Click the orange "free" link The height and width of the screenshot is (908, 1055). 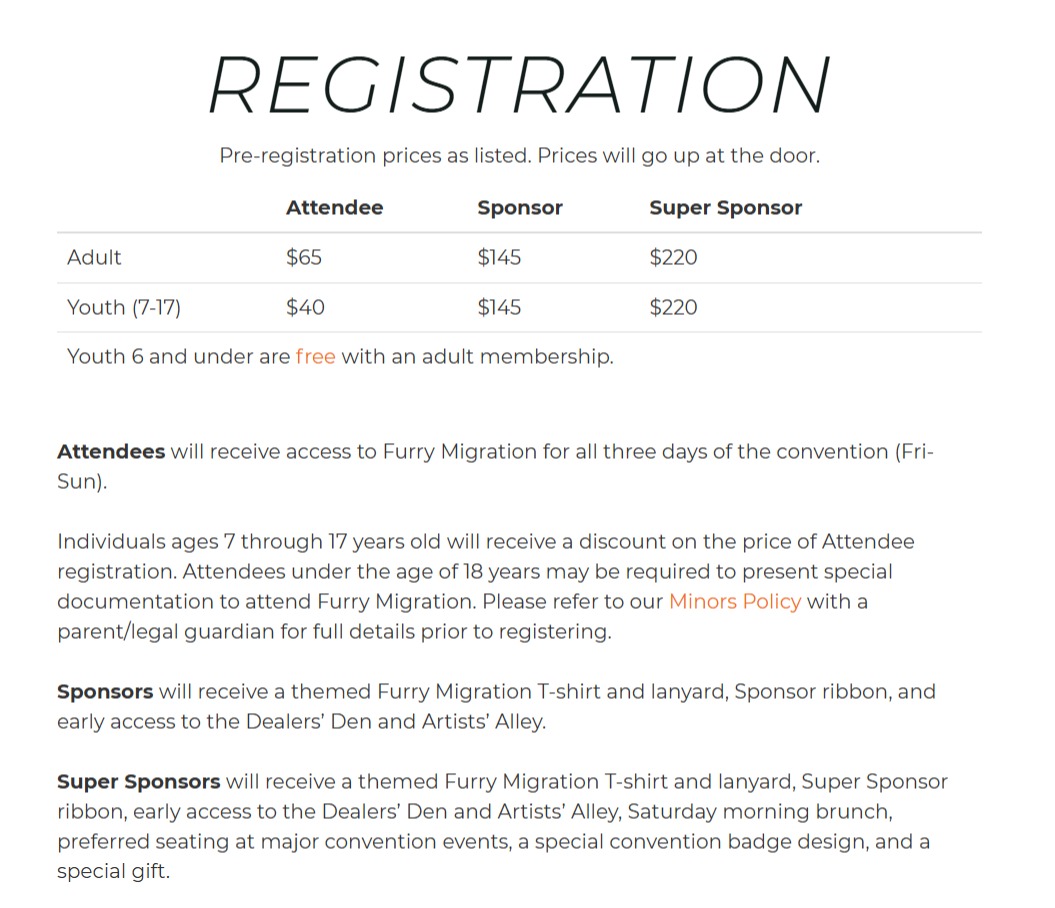[x=315, y=356]
